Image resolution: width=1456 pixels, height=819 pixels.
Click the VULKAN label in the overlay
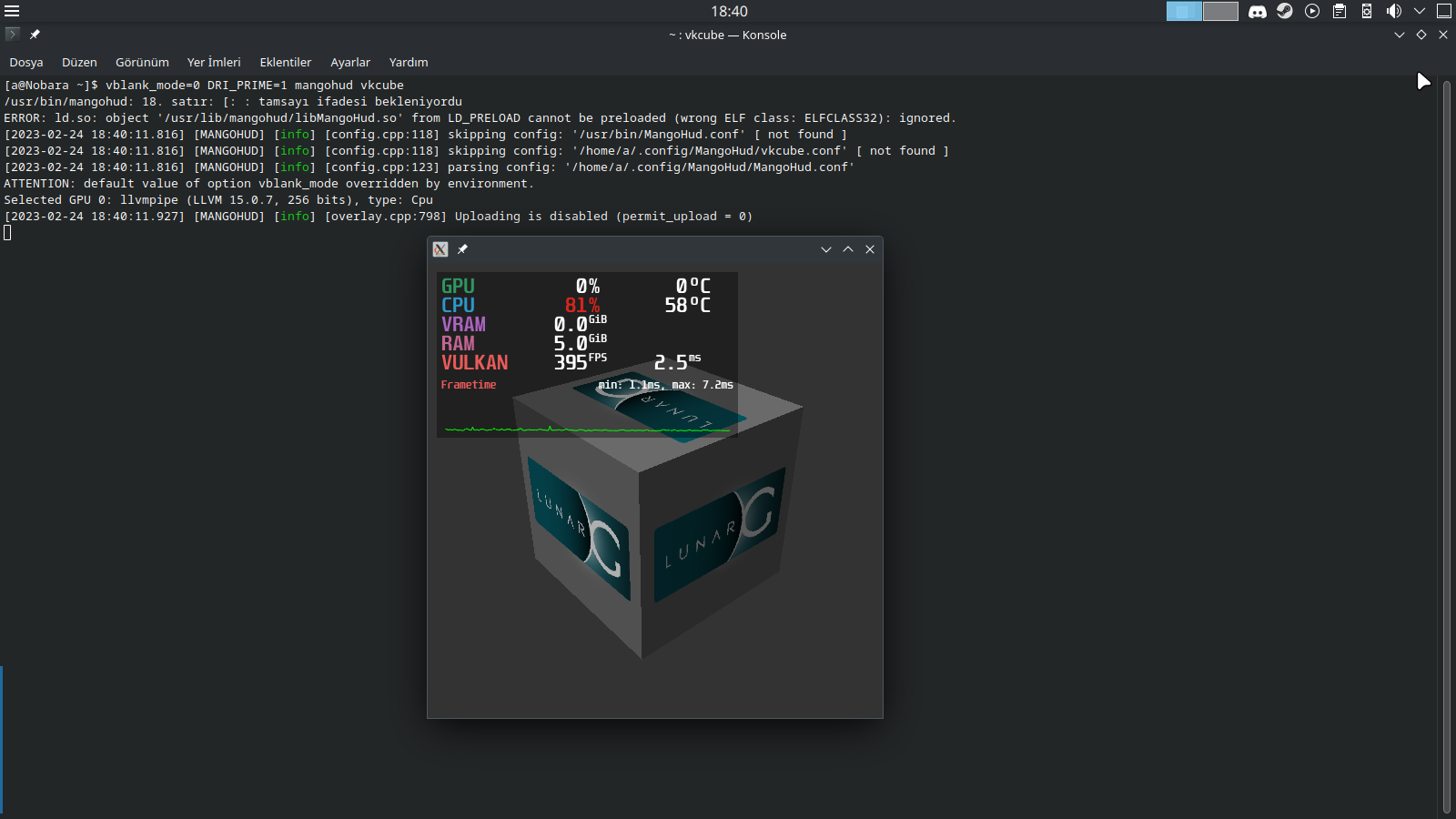475,363
